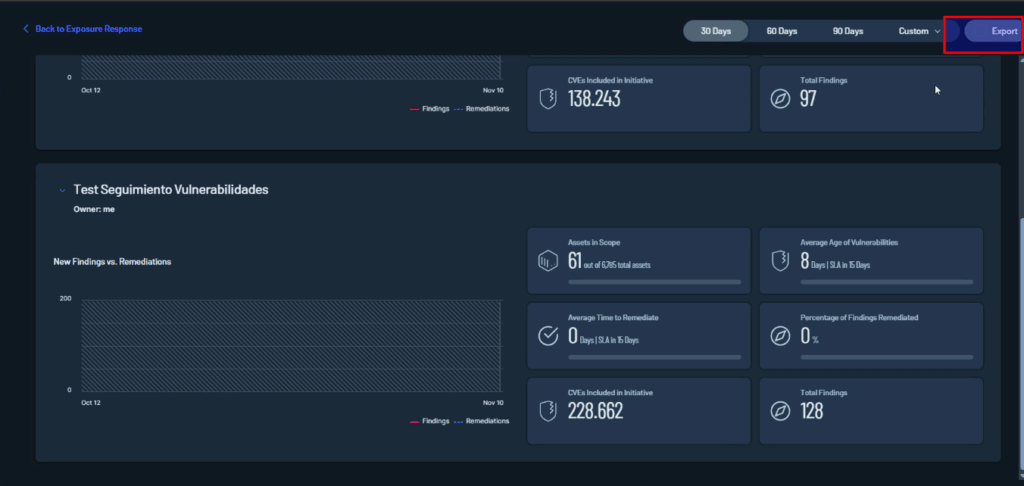
Task: Click the Average Age of Vulnerabilities shield icon
Action: tap(780, 261)
